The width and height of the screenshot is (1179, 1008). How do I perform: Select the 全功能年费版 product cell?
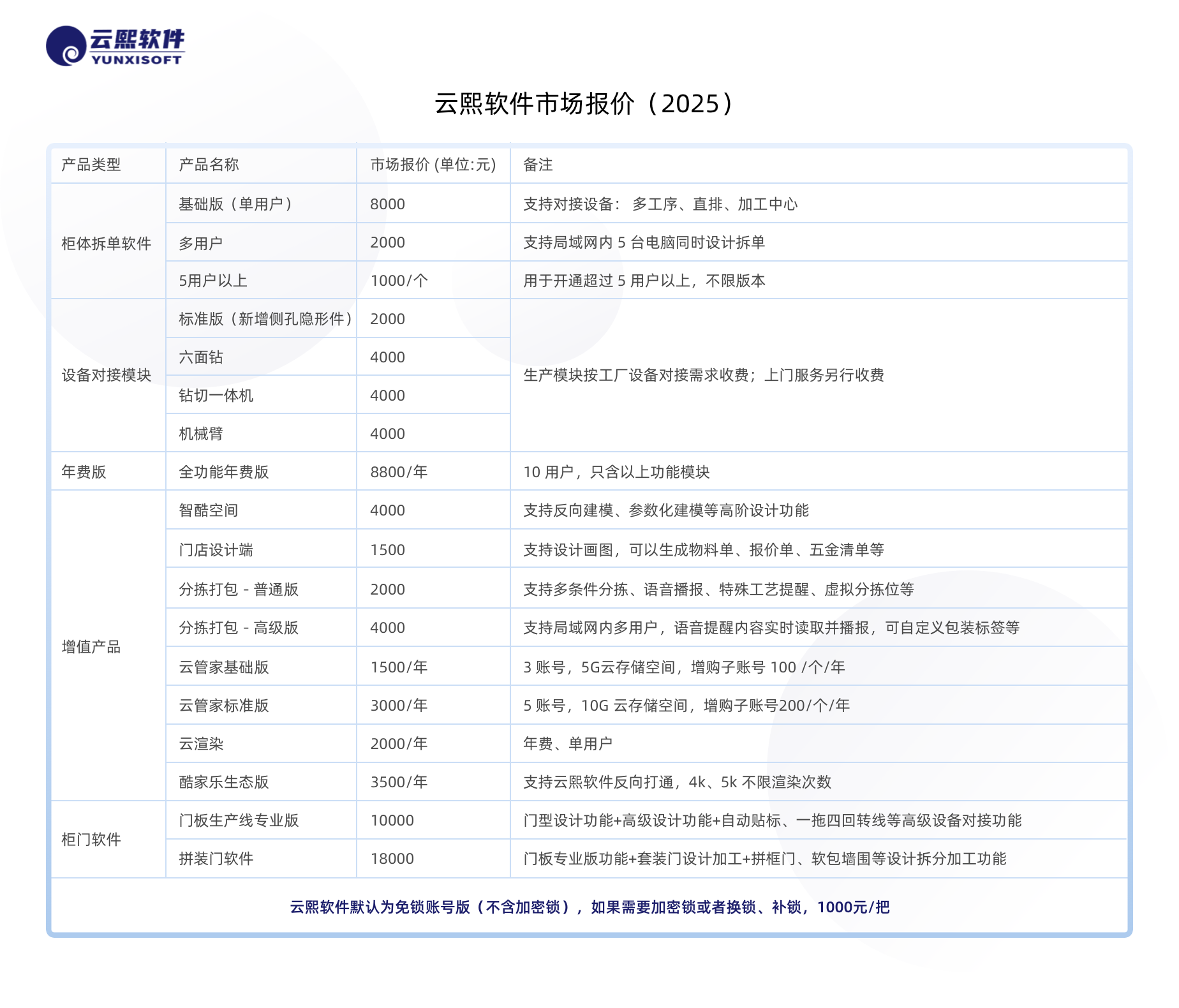pos(224,472)
